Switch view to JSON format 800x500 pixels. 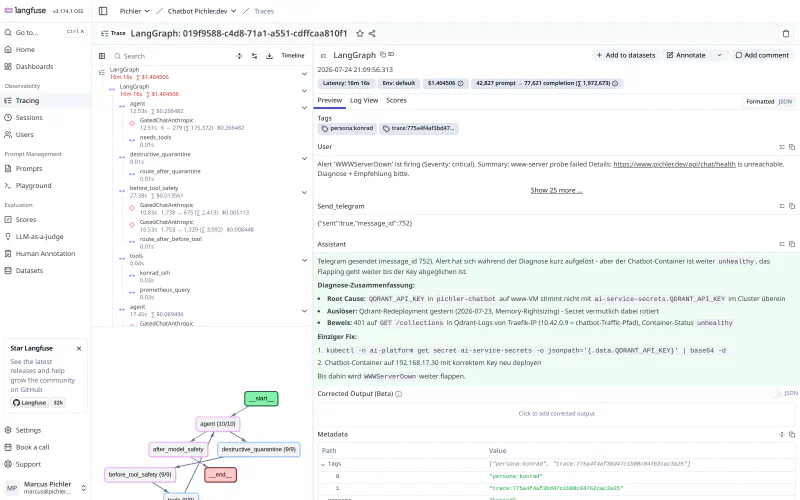[785, 102]
